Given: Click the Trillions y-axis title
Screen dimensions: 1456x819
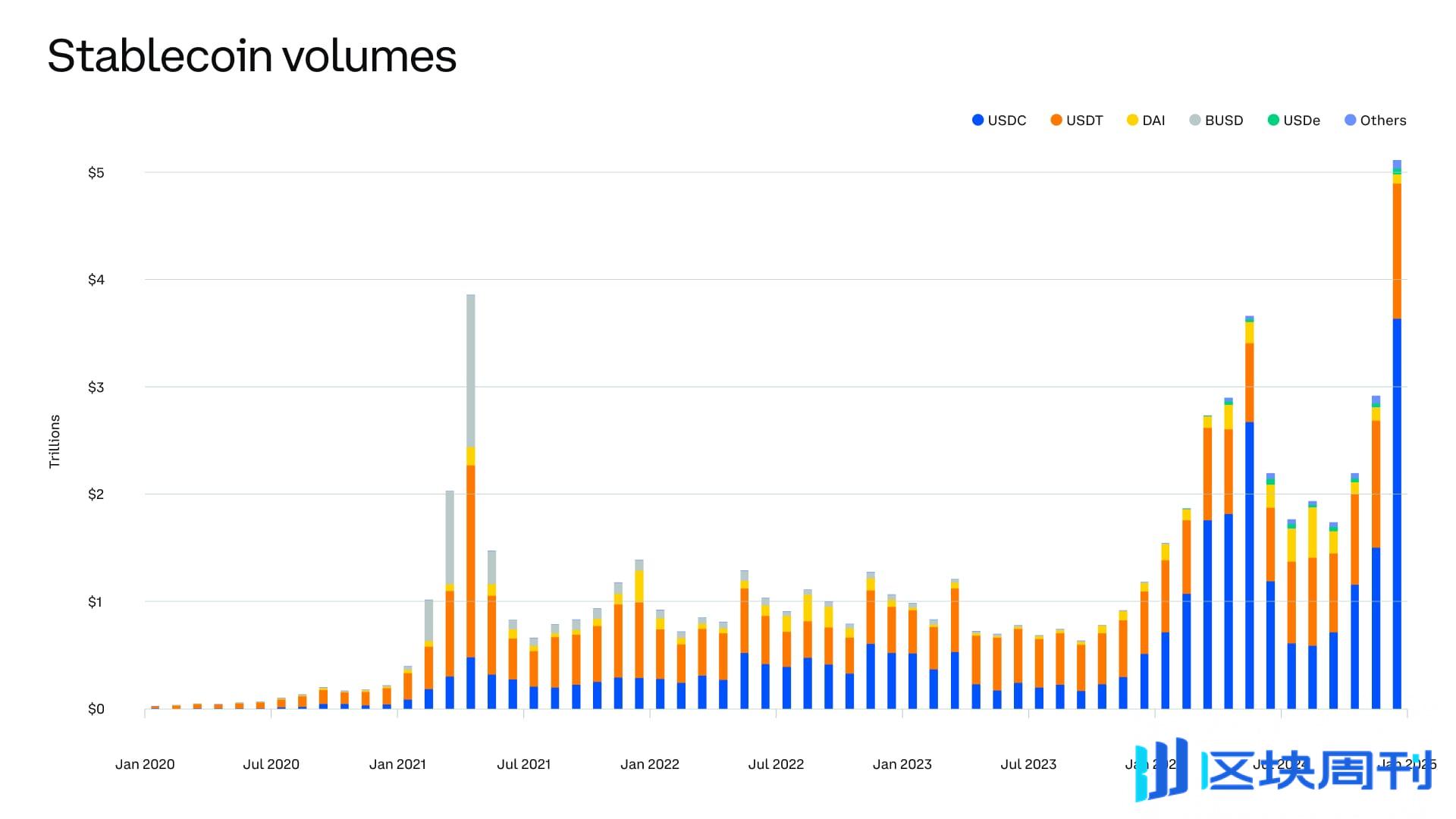Looking at the screenshot, I should (55, 441).
